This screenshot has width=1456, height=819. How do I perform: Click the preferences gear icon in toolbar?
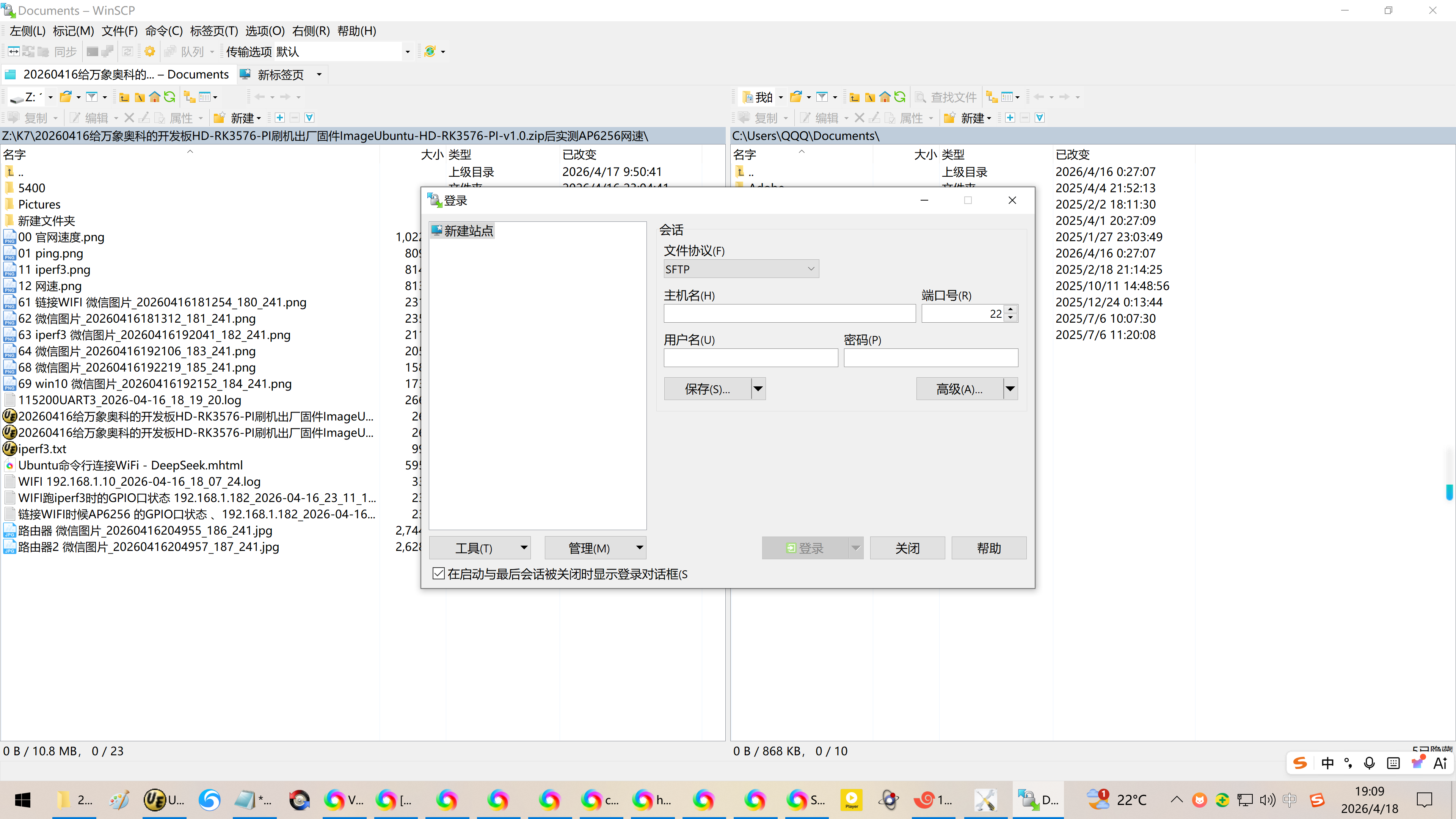[x=150, y=52]
